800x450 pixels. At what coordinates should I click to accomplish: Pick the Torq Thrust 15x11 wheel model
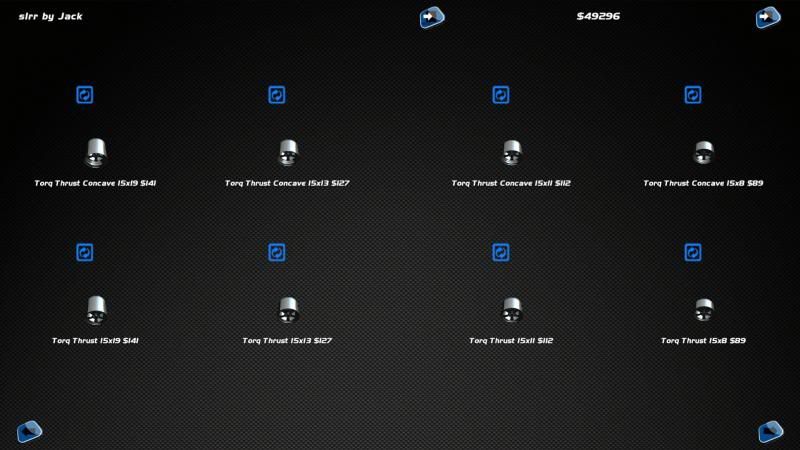511,310
